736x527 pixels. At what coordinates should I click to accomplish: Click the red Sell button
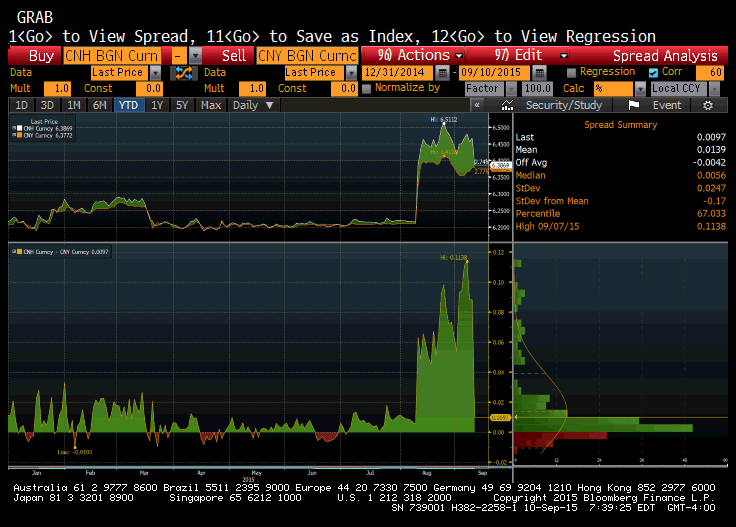click(229, 56)
